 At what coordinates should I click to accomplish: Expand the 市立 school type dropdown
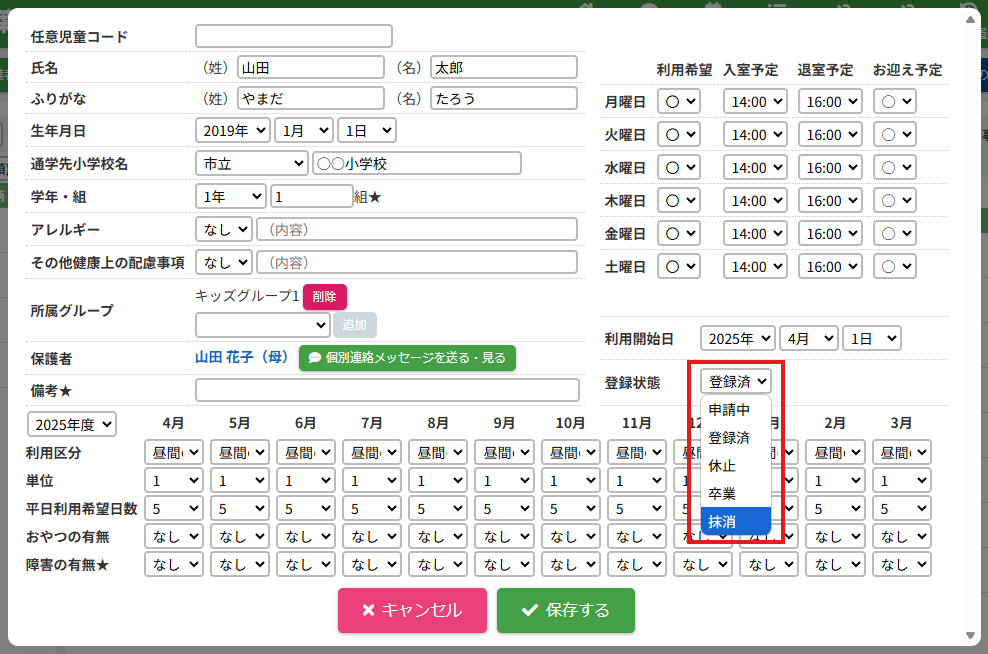251,163
